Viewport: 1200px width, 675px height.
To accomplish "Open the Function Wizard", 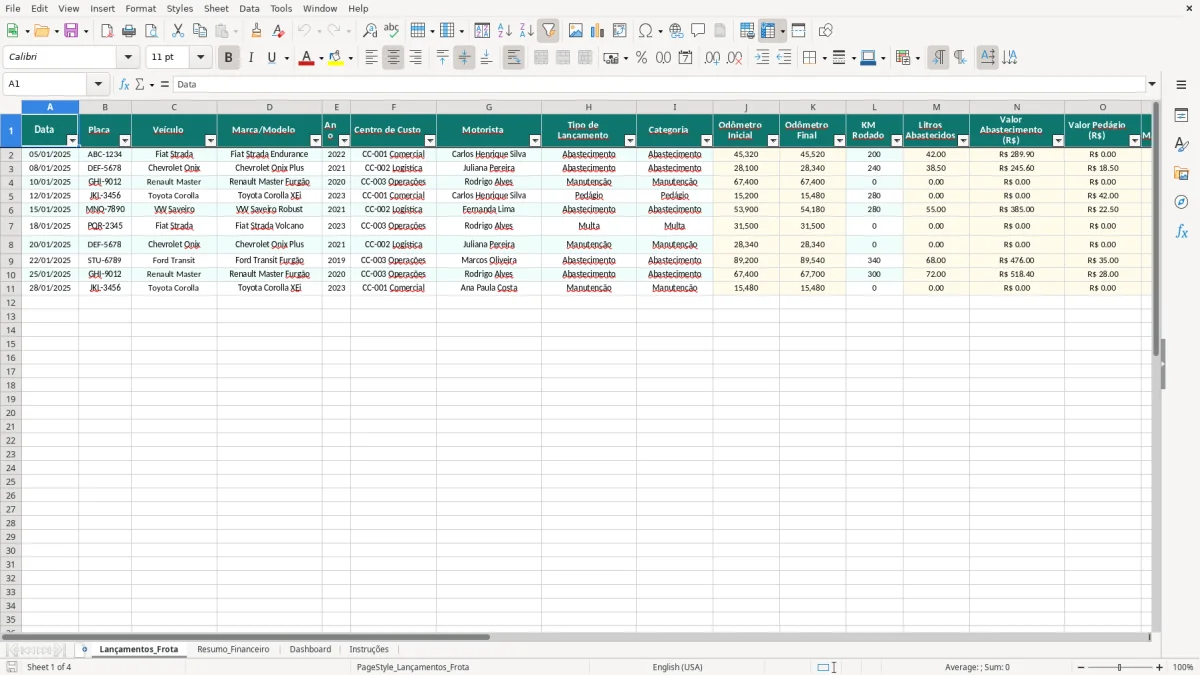I will pyautogui.click(x=124, y=84).
